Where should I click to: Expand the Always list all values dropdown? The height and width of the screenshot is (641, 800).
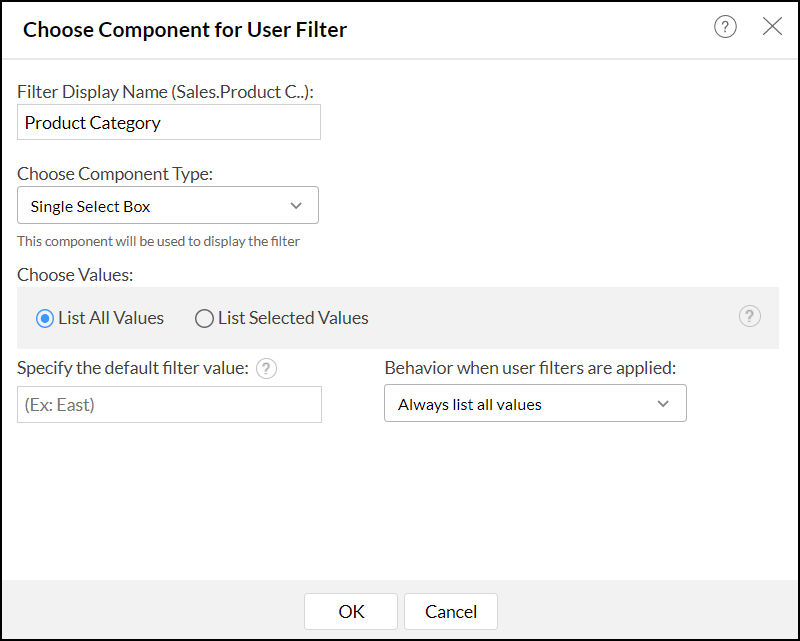pos(534,404)
